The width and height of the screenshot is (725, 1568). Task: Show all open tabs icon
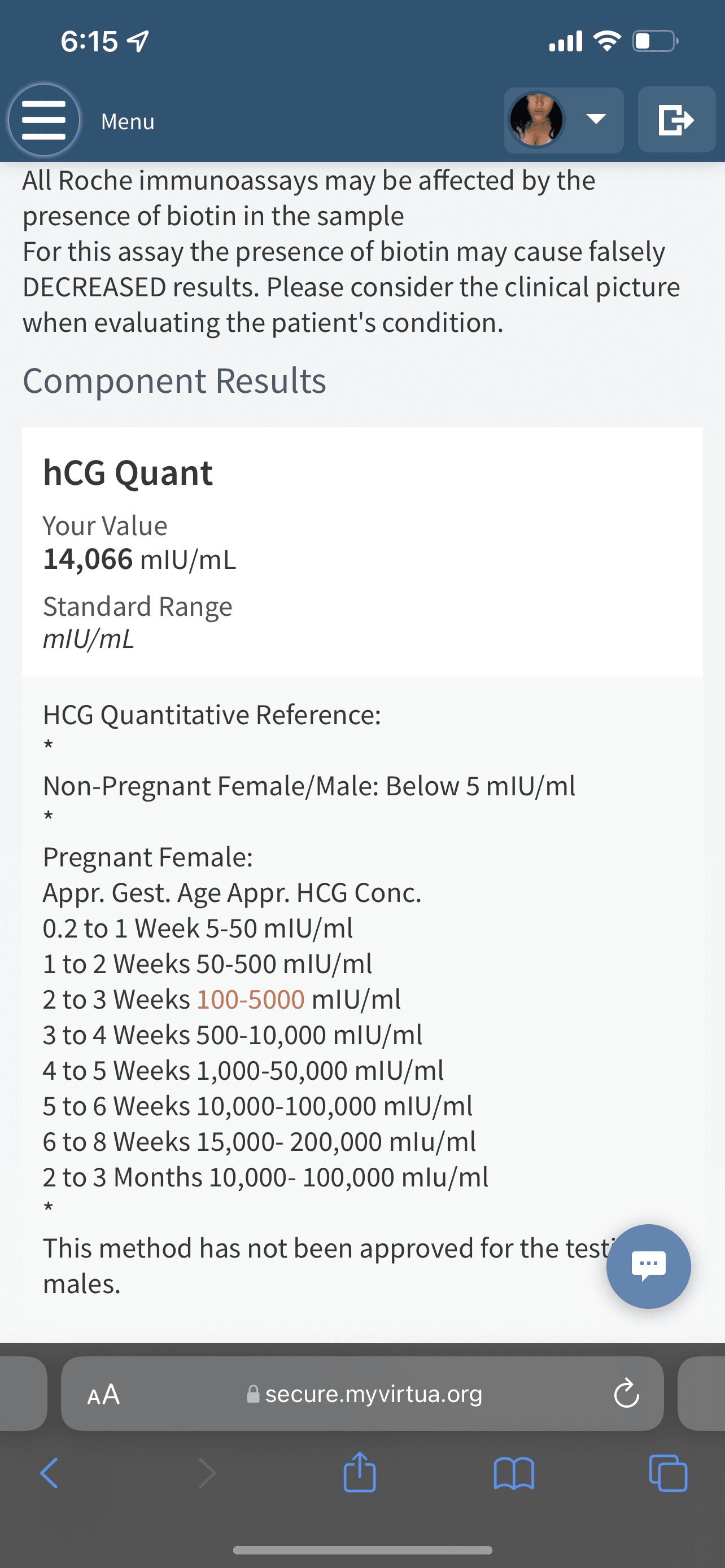pos(669,1473)
